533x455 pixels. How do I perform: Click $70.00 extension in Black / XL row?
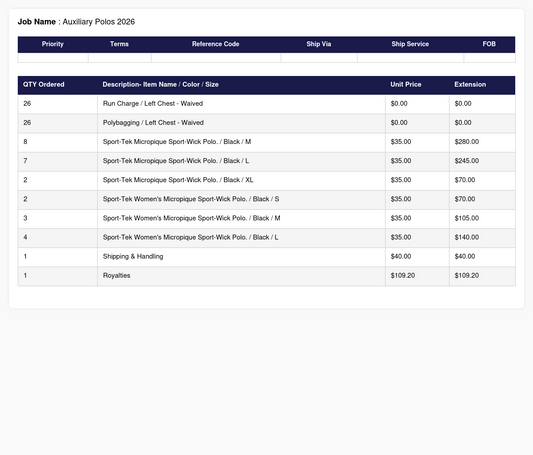[465, 180]
